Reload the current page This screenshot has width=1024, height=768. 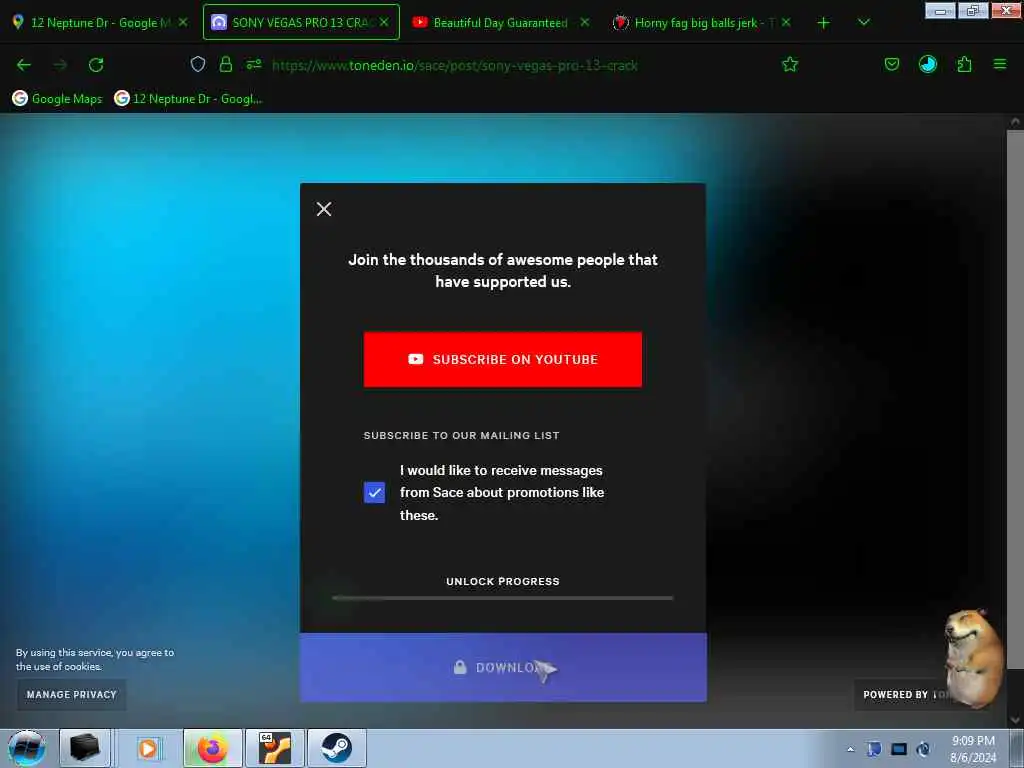point(96,65)
